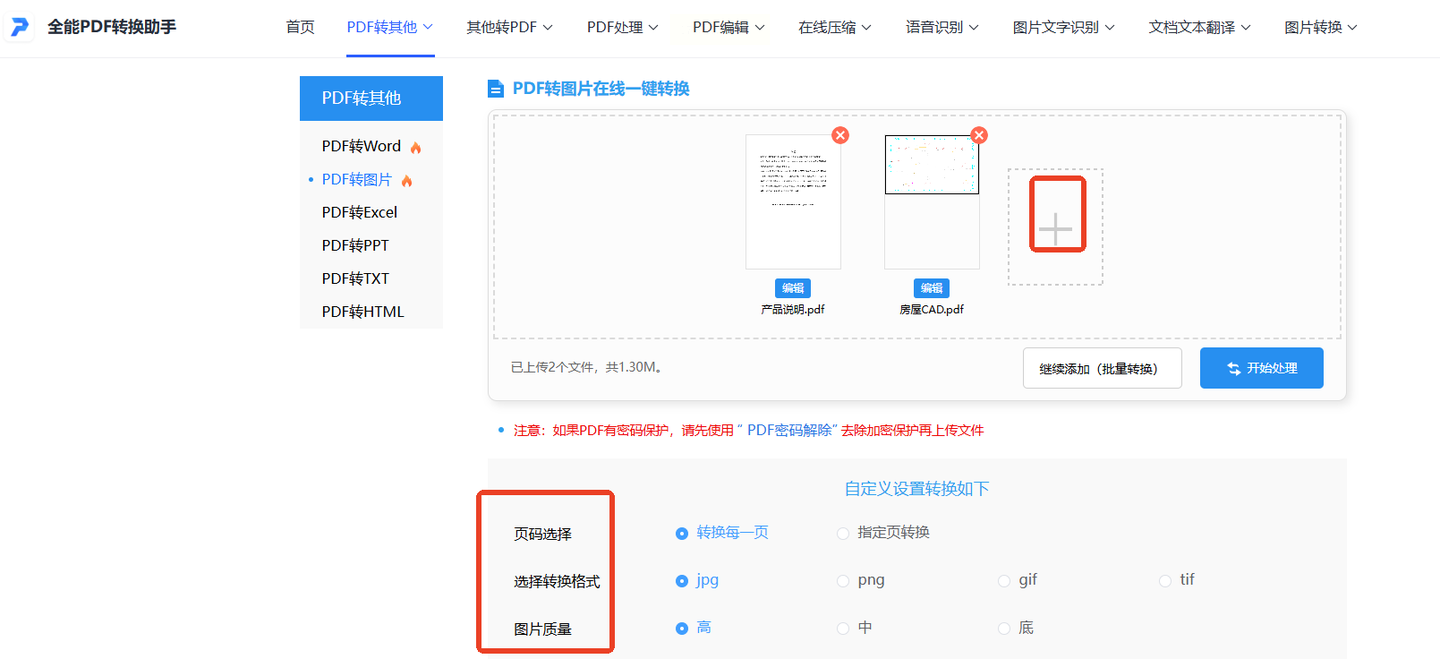The image size is (1440, 659).
Task: Expand the 图片转换 dropdown menu
Action: pos(1320,27)
